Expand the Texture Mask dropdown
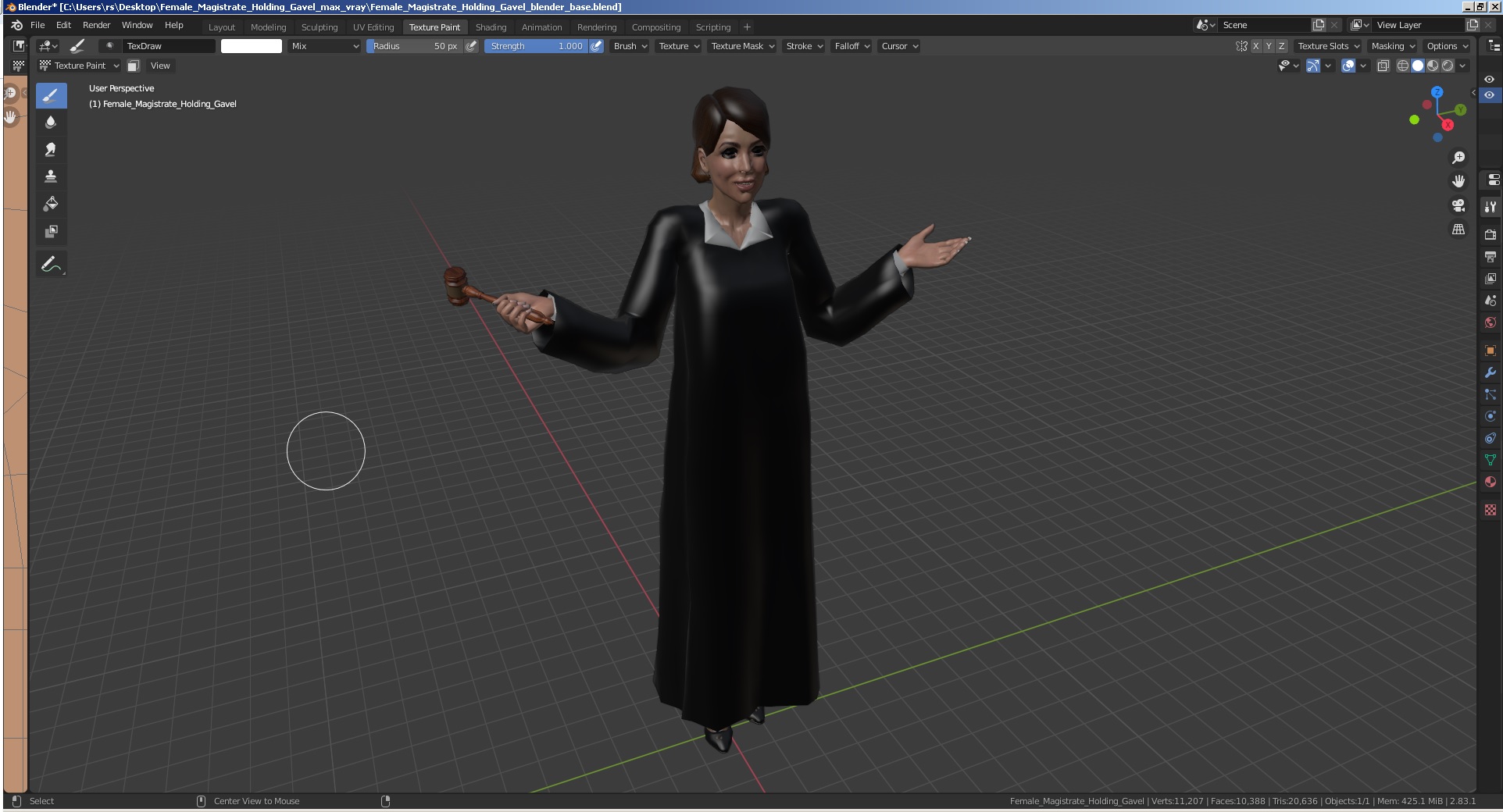 741,46
